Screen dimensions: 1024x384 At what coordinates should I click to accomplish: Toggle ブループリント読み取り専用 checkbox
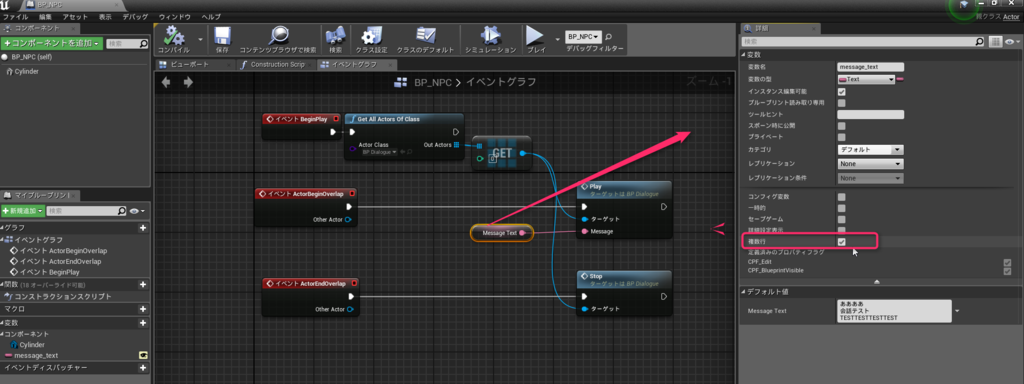[842, 103]
